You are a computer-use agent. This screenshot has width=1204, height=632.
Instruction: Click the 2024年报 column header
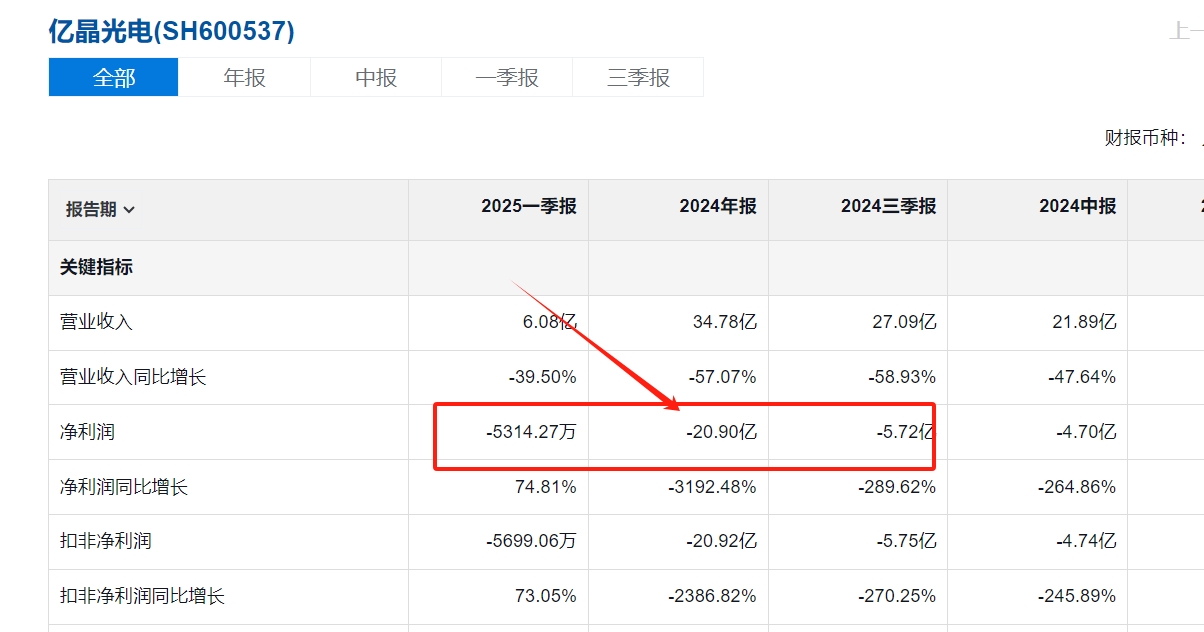[718, 207]
